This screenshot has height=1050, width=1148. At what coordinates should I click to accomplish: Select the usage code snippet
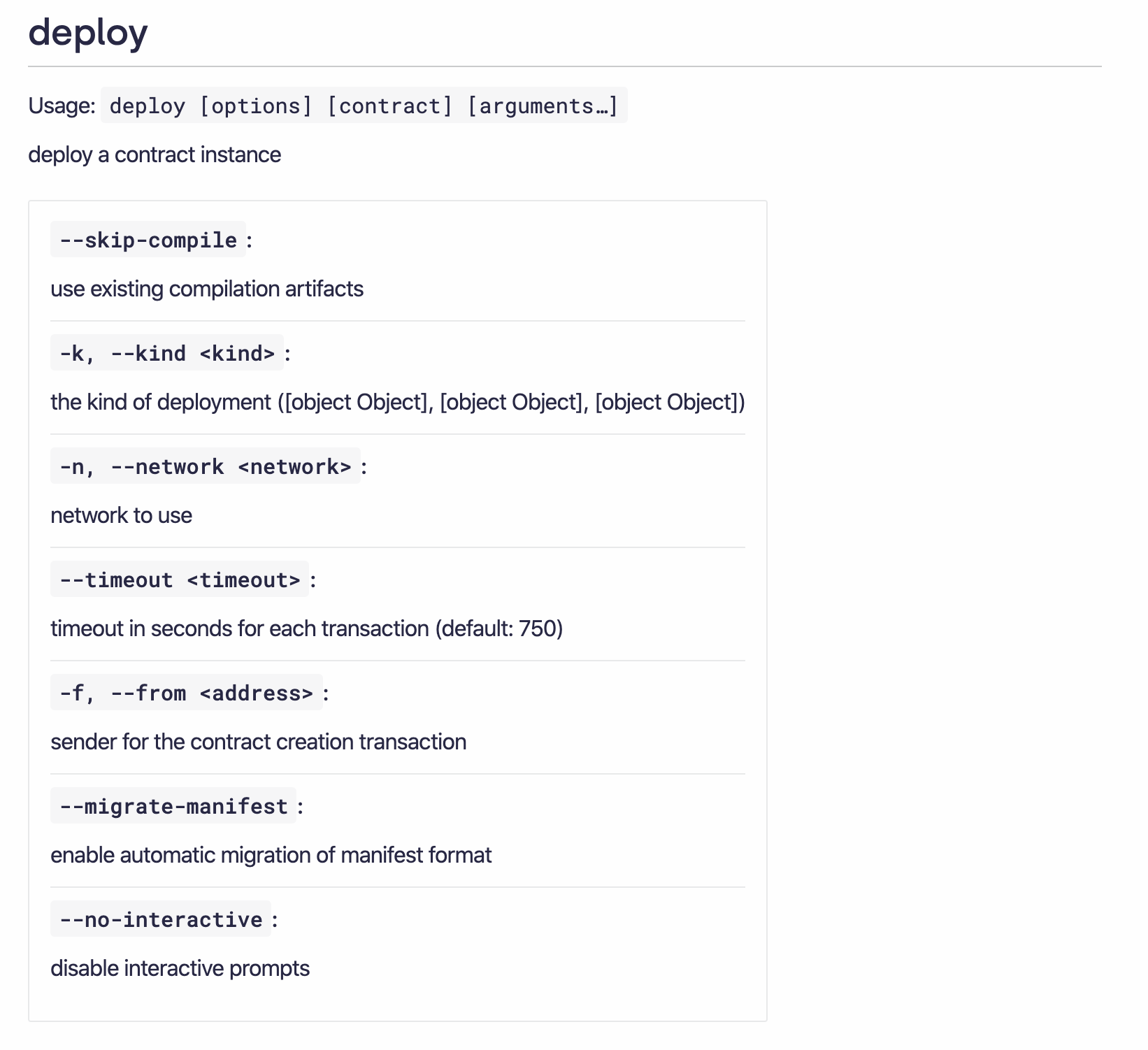tap(364, 106)
